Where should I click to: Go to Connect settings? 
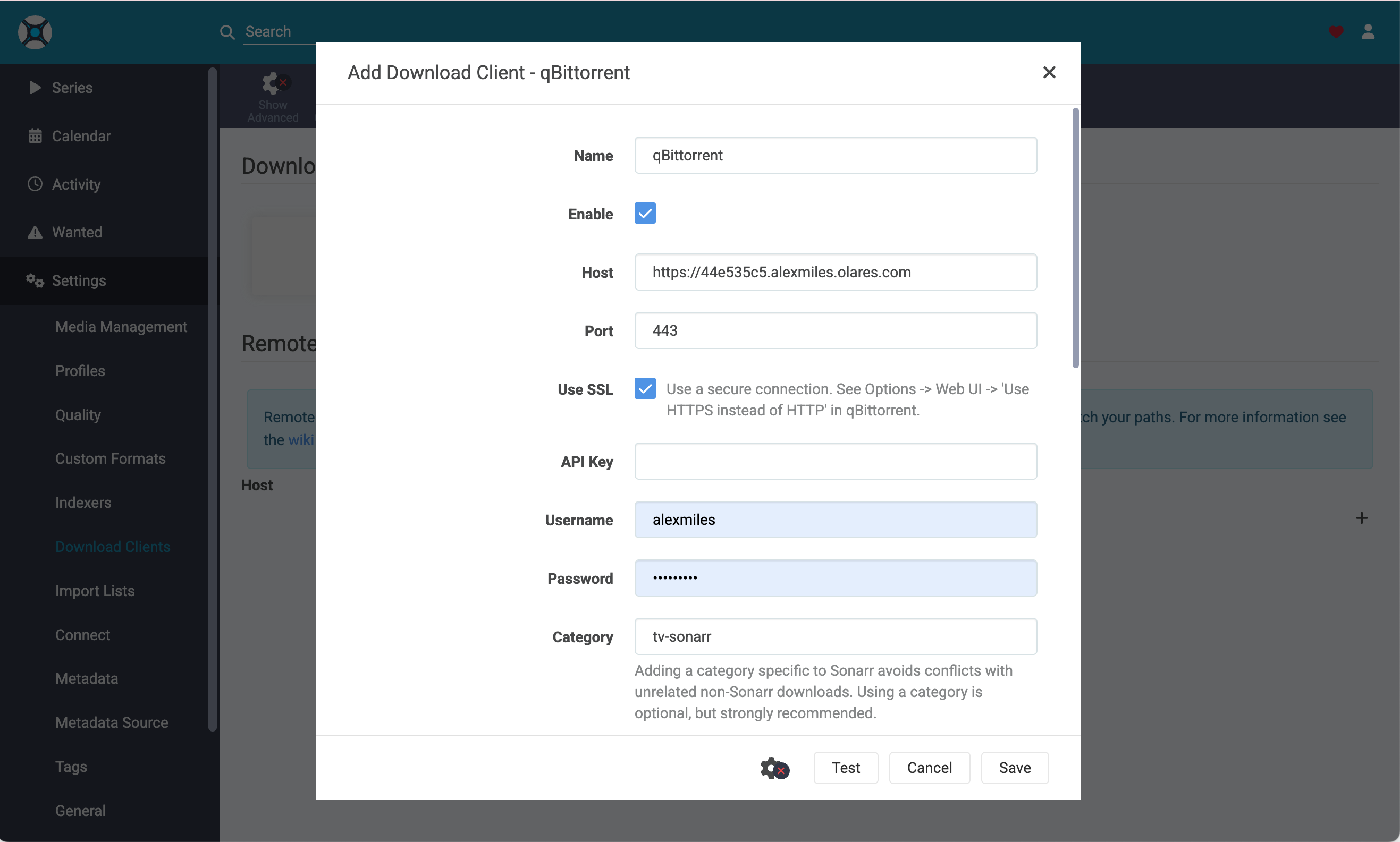pyautogui.click(x=82, y=635)
